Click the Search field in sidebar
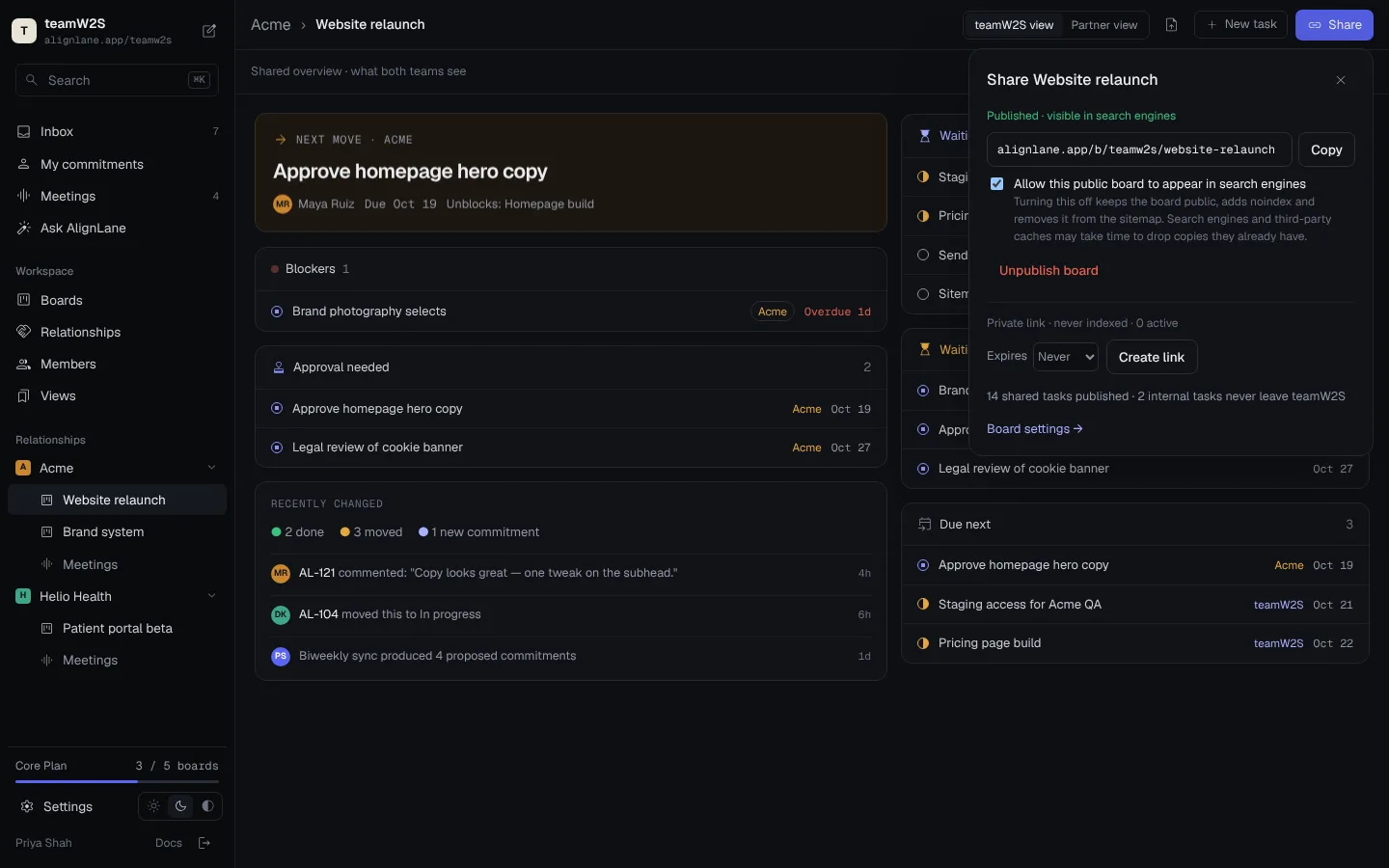The width and height of the screenshot is (1389, 868). tap(117, 80)
